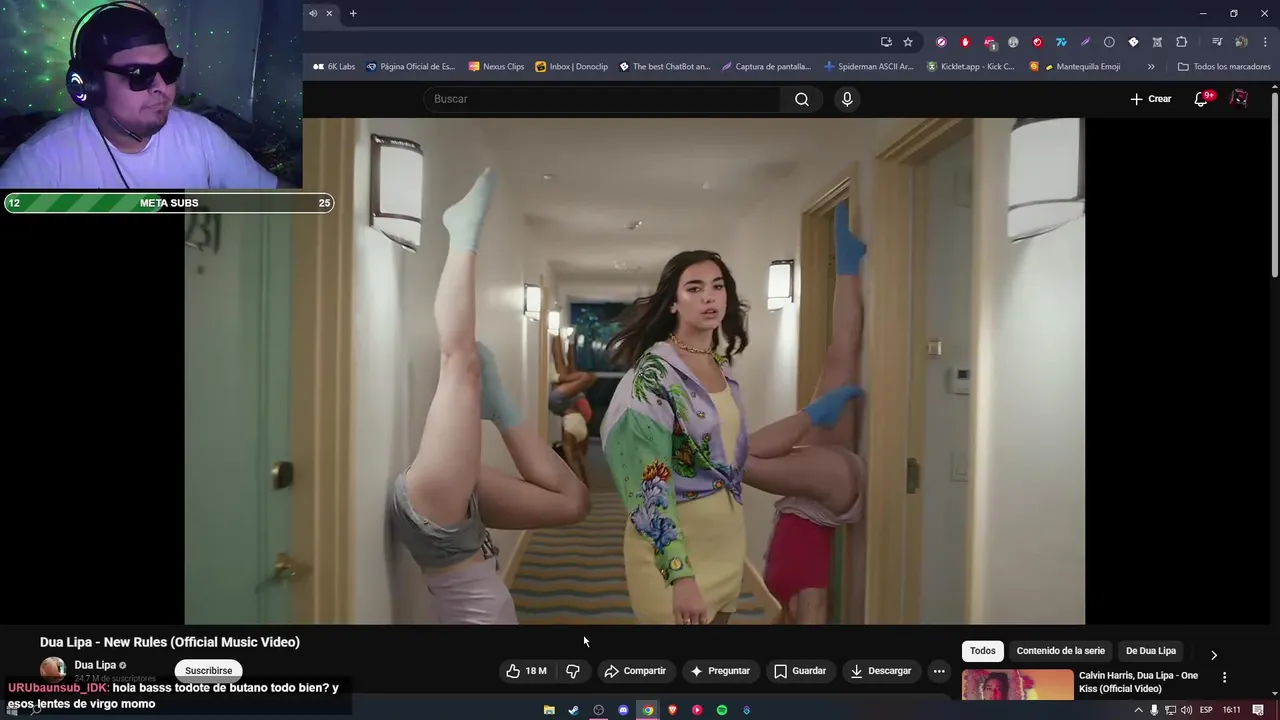Open the media controls music note icon

coord(1217,42)
